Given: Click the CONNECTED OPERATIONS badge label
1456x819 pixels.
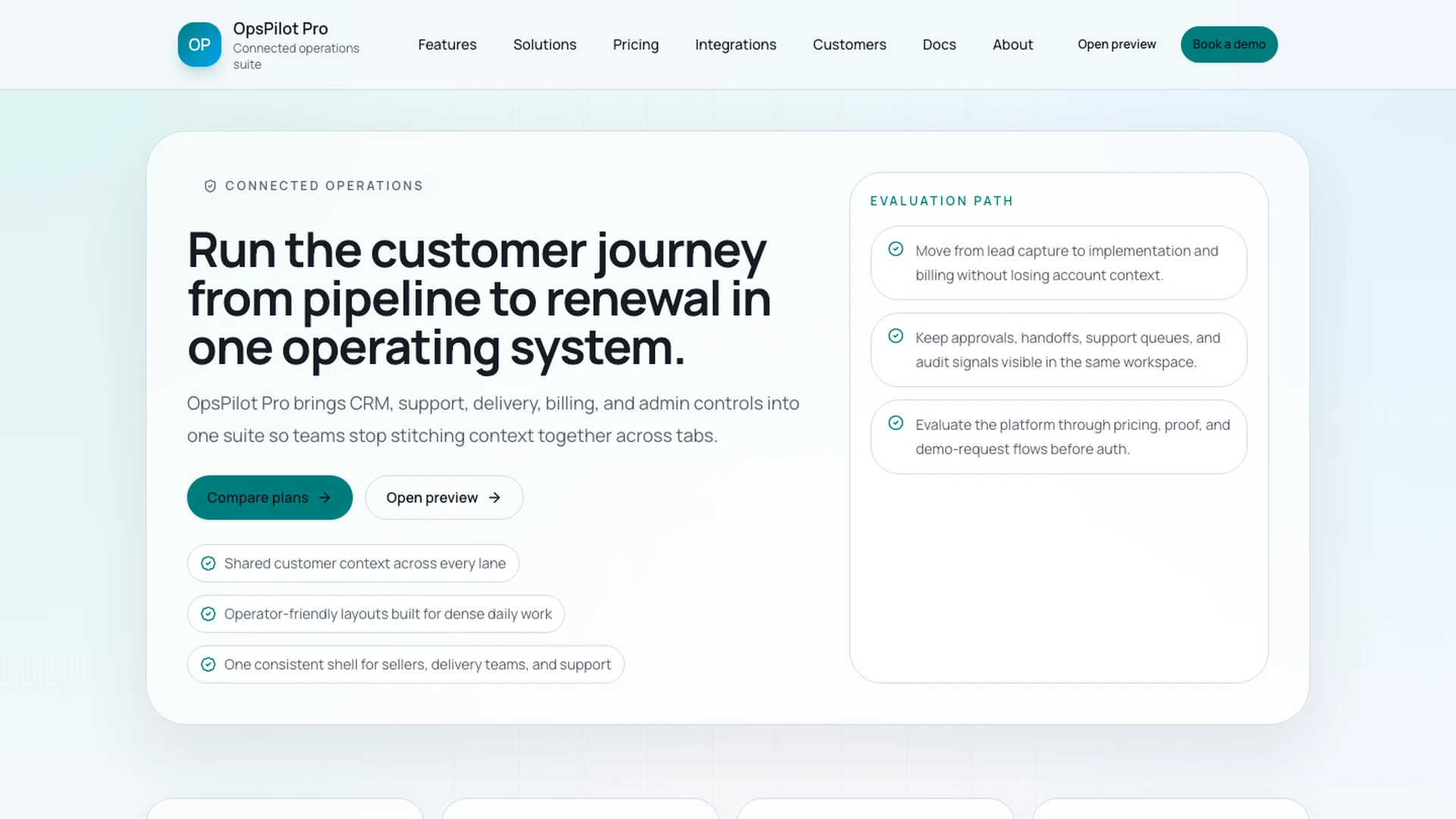Looking at the screenshot, I should (324, 186).
